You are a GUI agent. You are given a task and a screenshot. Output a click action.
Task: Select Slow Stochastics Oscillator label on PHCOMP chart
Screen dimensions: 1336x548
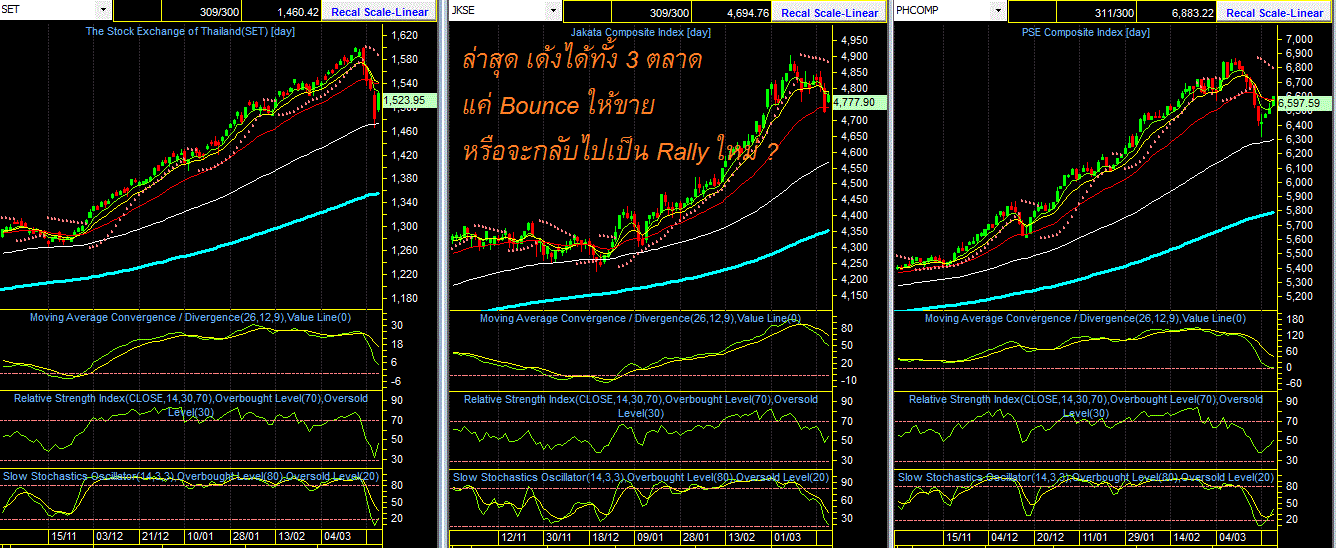(x=1086, y=477)
